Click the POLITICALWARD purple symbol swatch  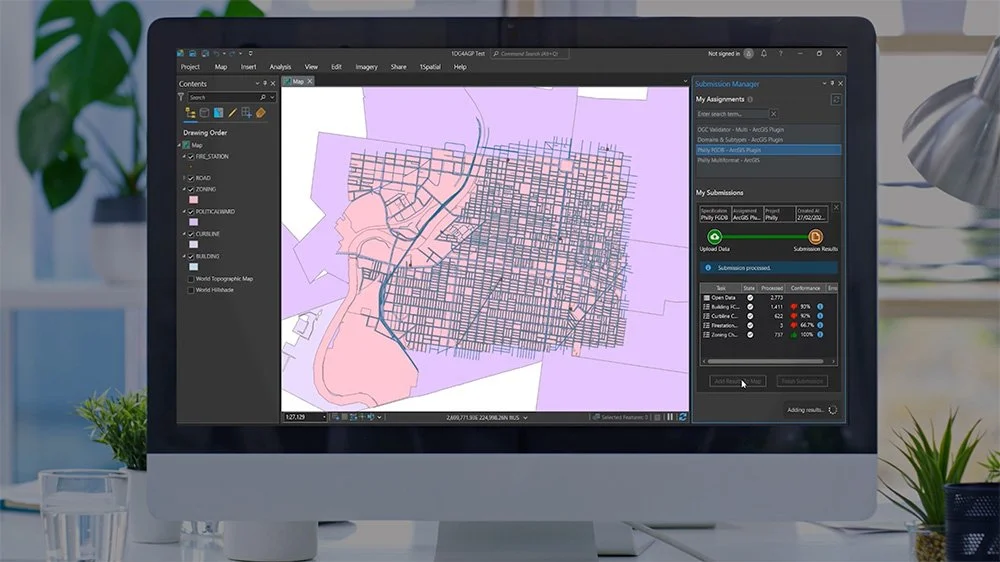tap(193, 222)
